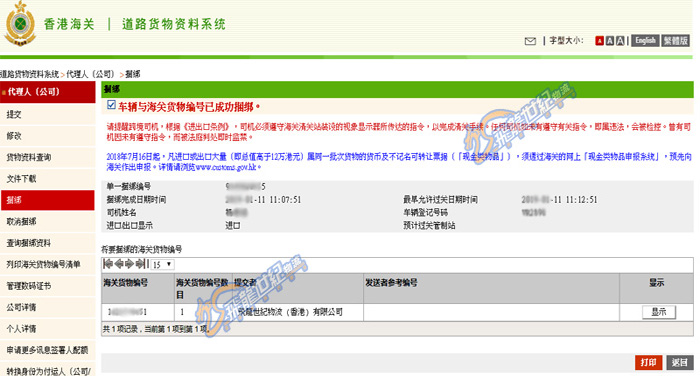This screenshot has height=376, width=700.
Task: Go to previous page arrow
Action: (119, 264)
